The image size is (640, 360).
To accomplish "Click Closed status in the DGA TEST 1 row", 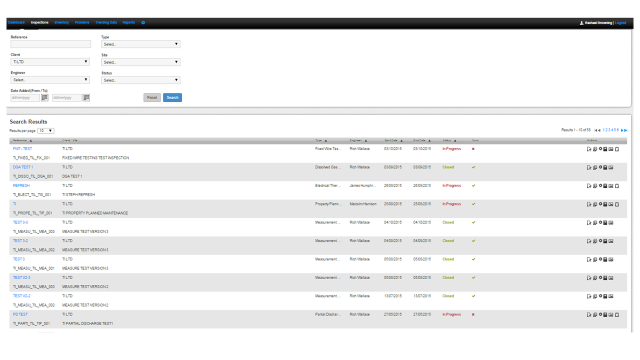I will point(448,167).
